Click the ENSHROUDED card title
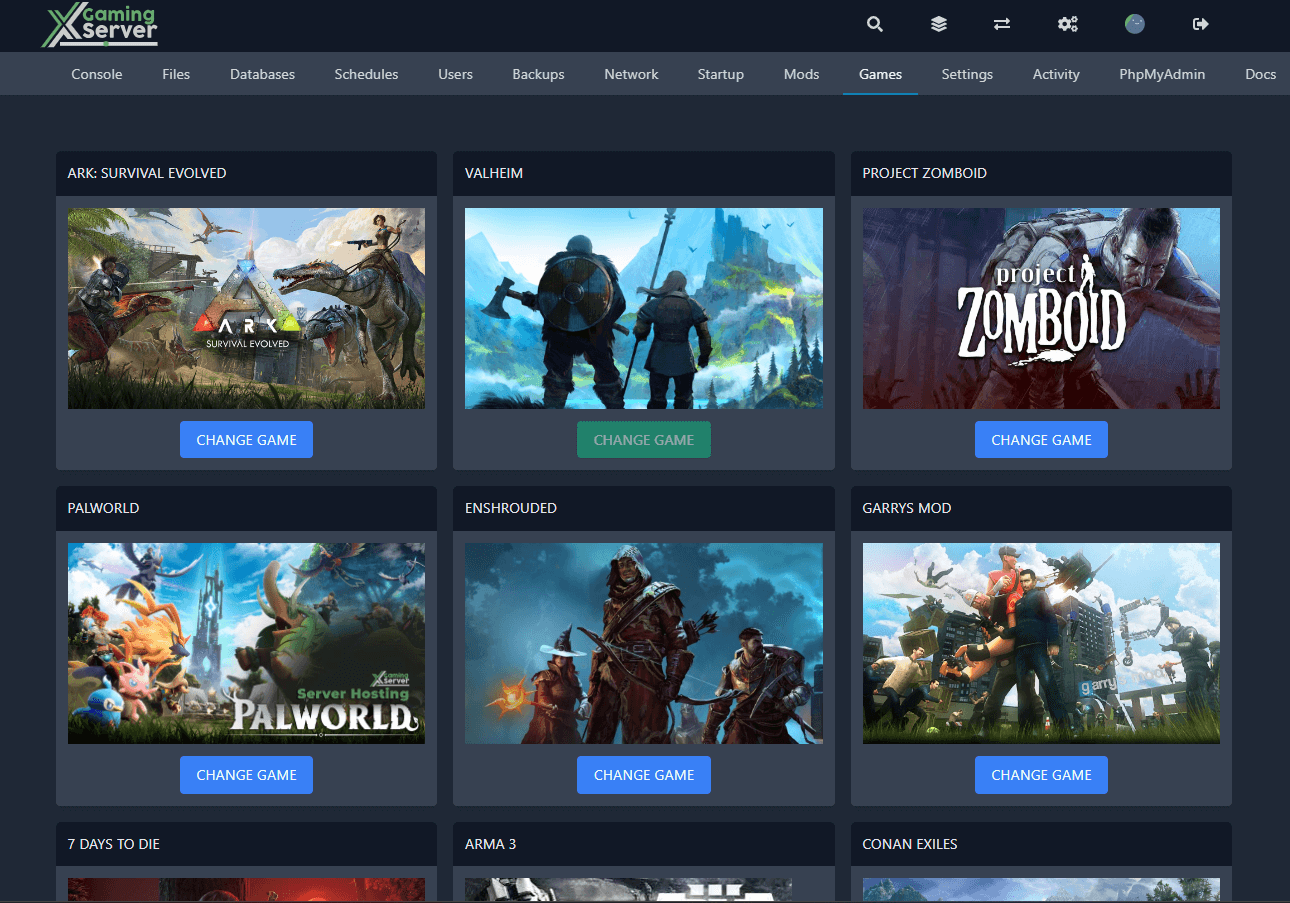The width and height of the screenshot is (1290, 903). [x=511, y=508]
